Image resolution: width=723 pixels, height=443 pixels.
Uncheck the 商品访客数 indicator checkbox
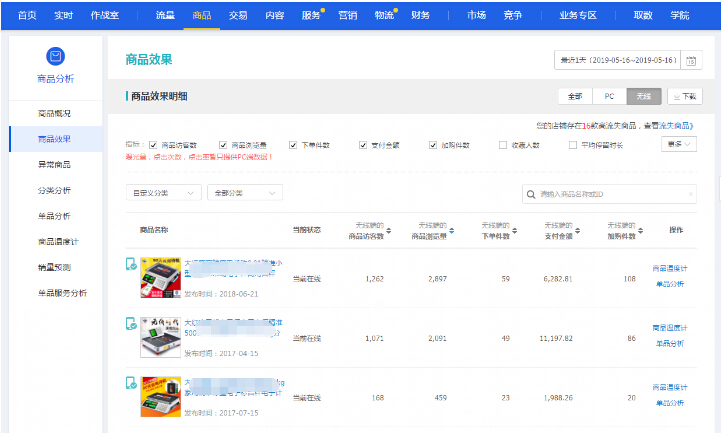(x=153, y=144)
